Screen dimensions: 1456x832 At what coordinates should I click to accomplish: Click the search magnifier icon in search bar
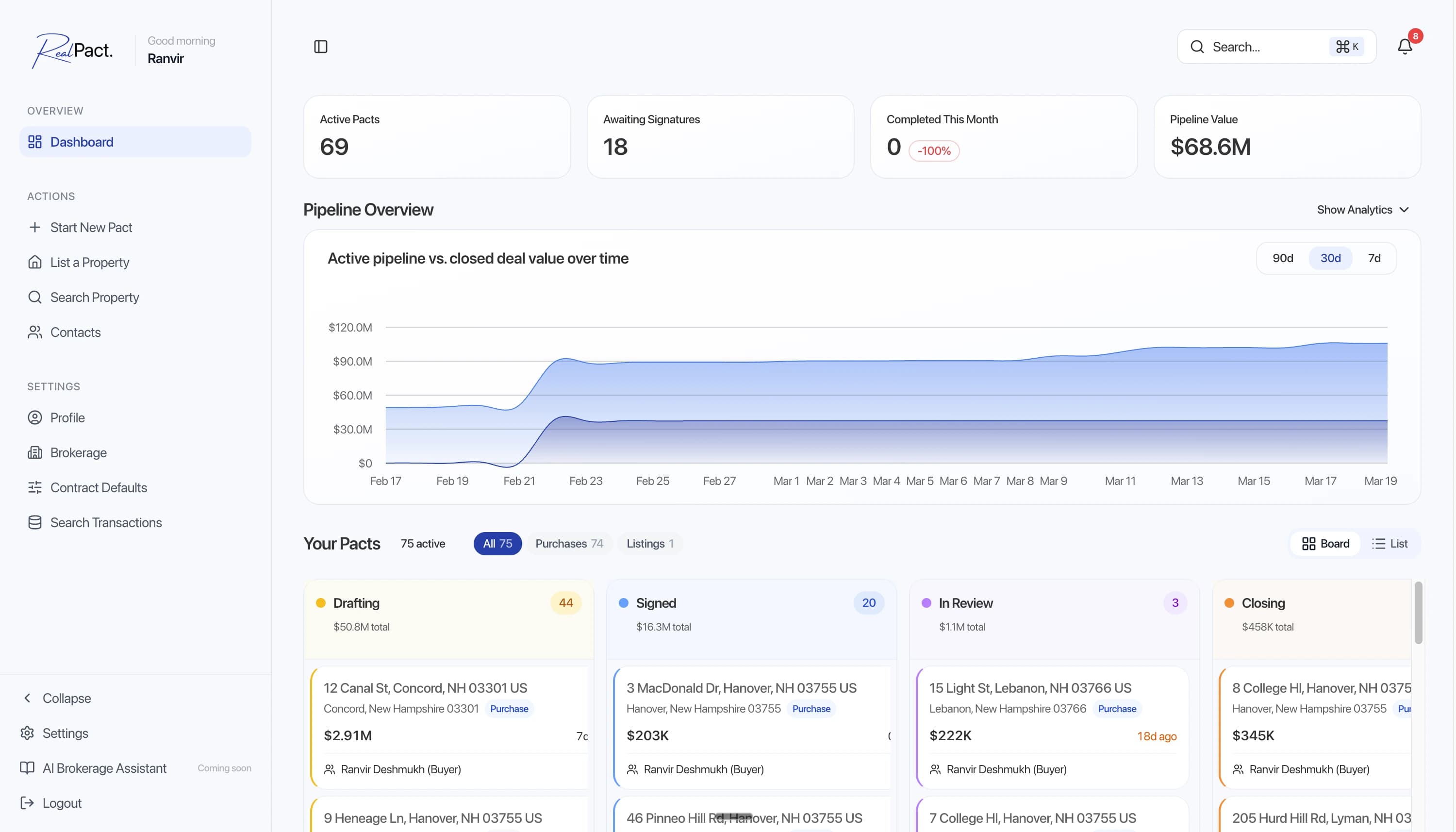click(1197, 47)
